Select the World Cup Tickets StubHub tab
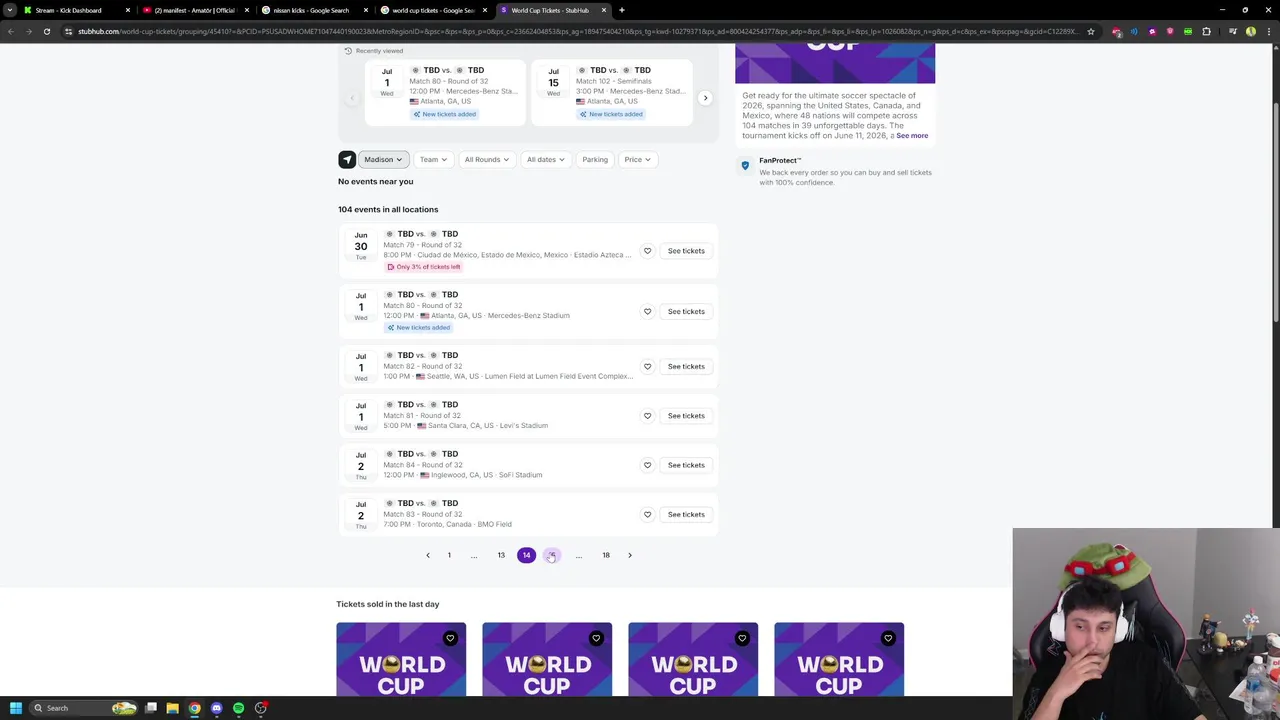1280x720 pixels. pos(550,10)
